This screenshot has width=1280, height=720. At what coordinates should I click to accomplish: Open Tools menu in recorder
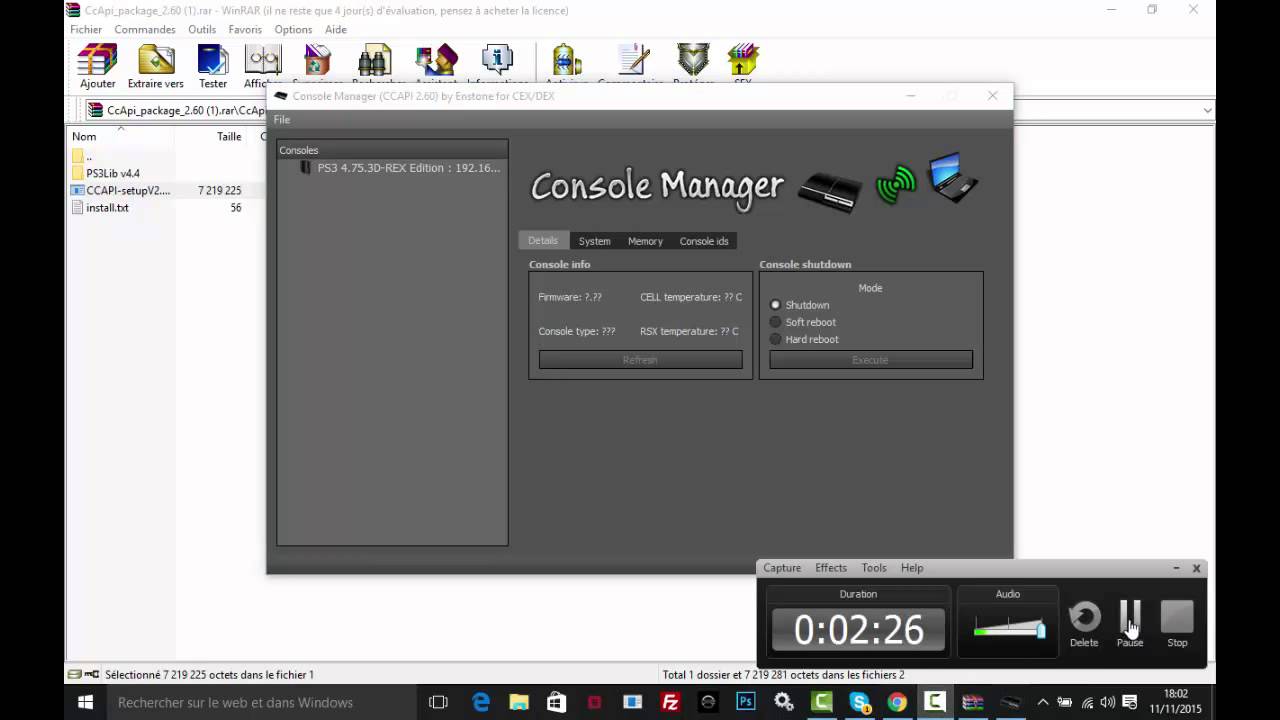(x=874, y=568)
